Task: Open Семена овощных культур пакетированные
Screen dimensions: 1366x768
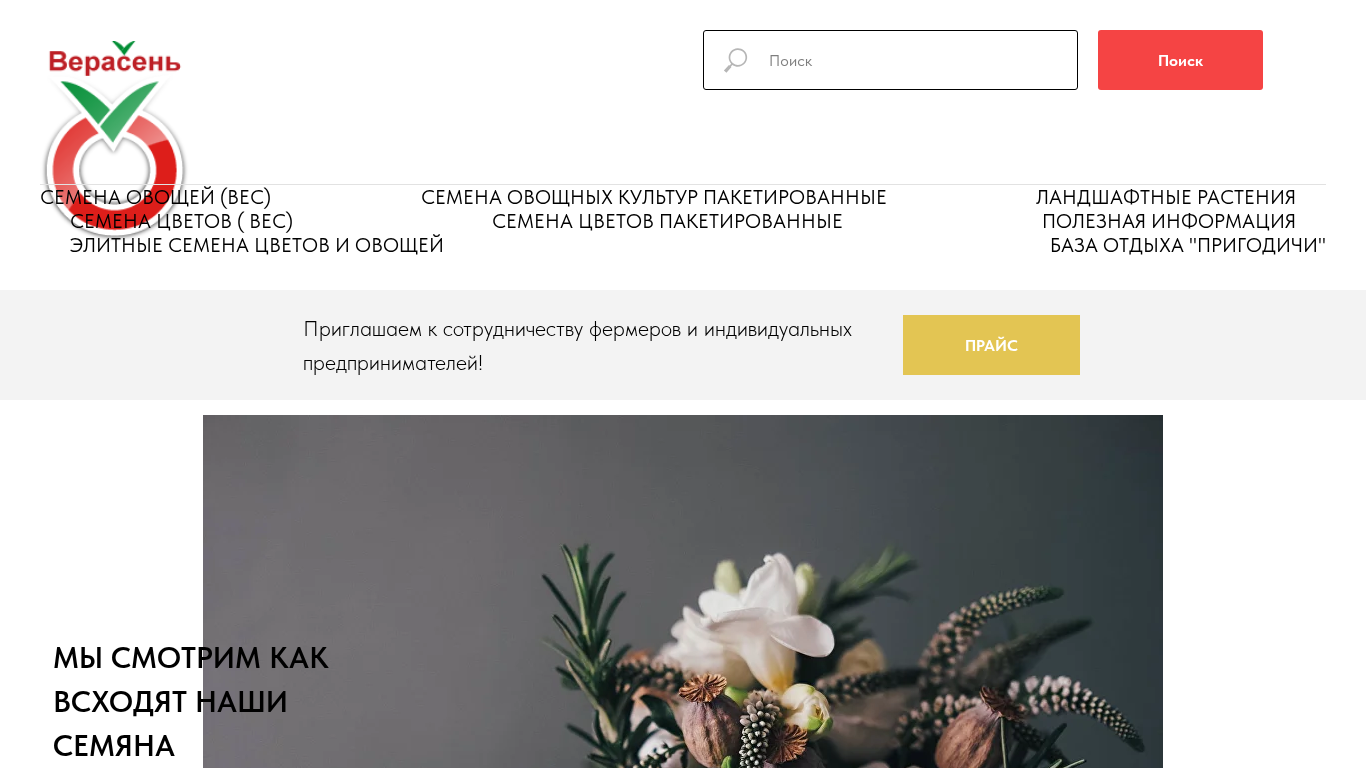Action: click(654, 197)
